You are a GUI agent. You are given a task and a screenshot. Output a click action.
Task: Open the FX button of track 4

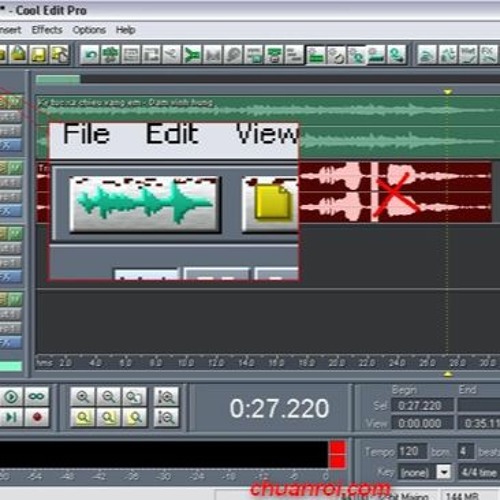click(x=10, y=343)
